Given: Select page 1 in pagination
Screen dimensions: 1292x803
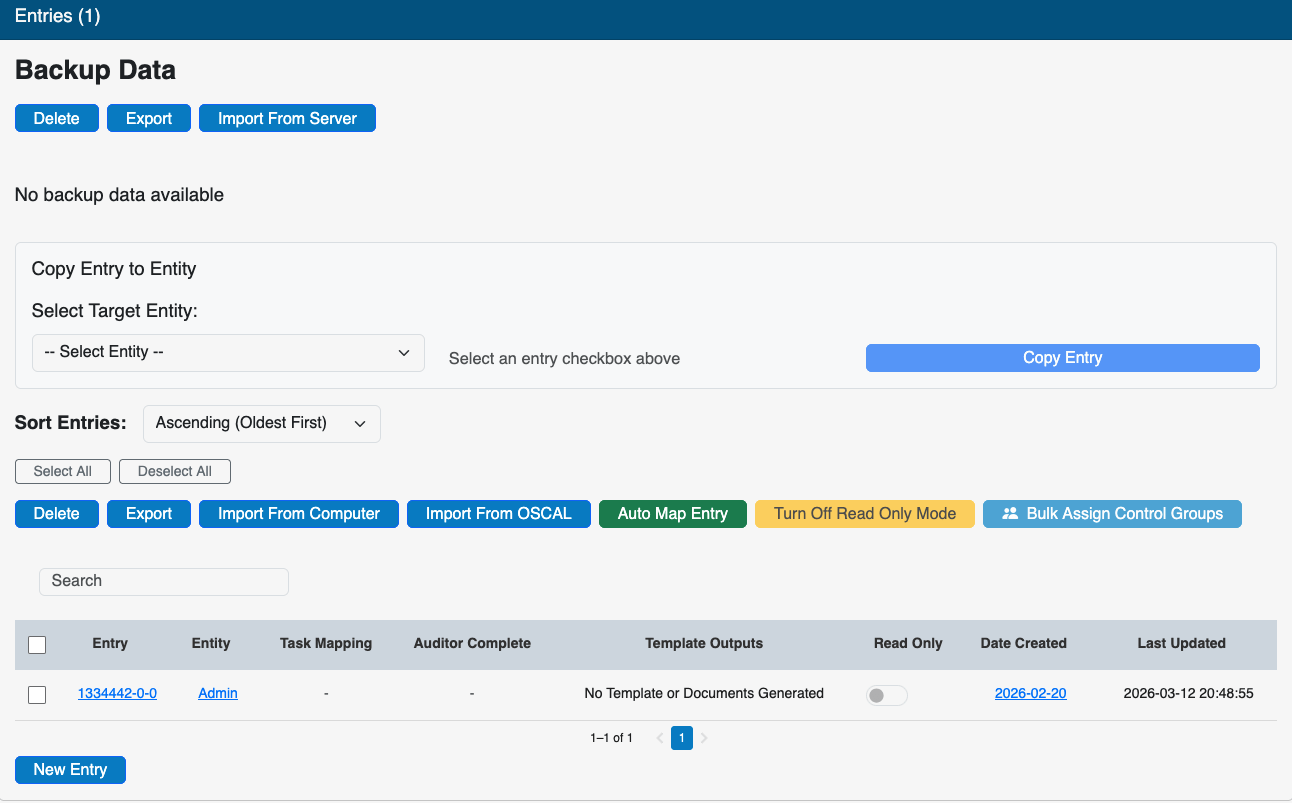Looking at the screenshot, I should click(x=682, y=738).
